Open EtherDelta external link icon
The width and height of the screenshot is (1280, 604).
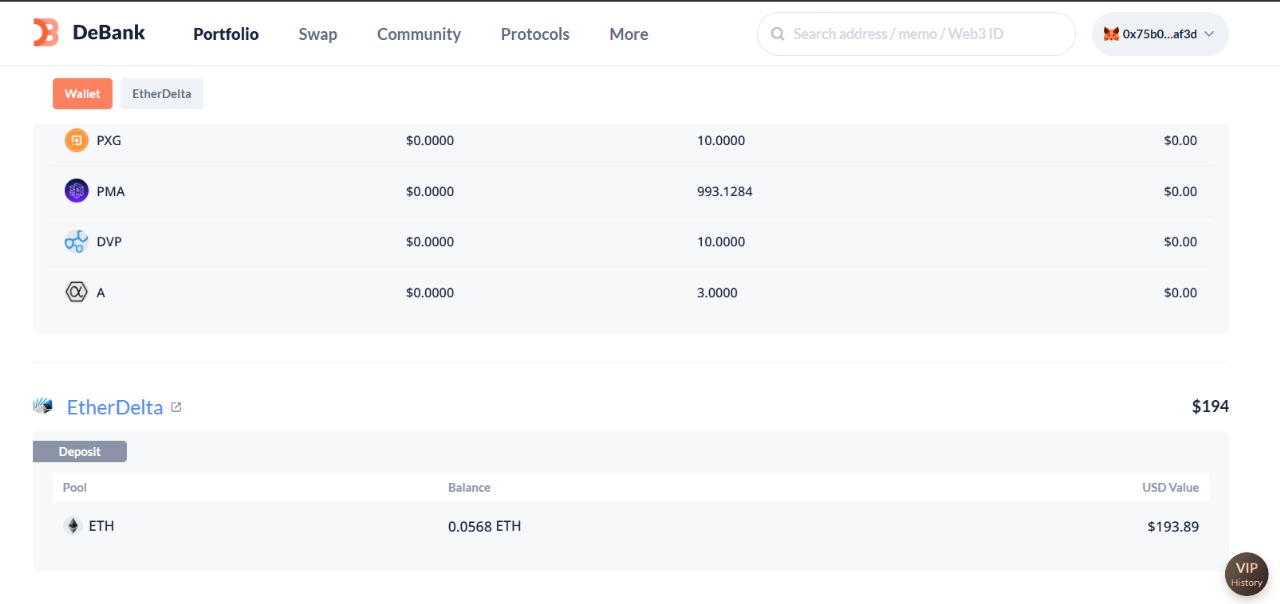(x=176, y=407)
